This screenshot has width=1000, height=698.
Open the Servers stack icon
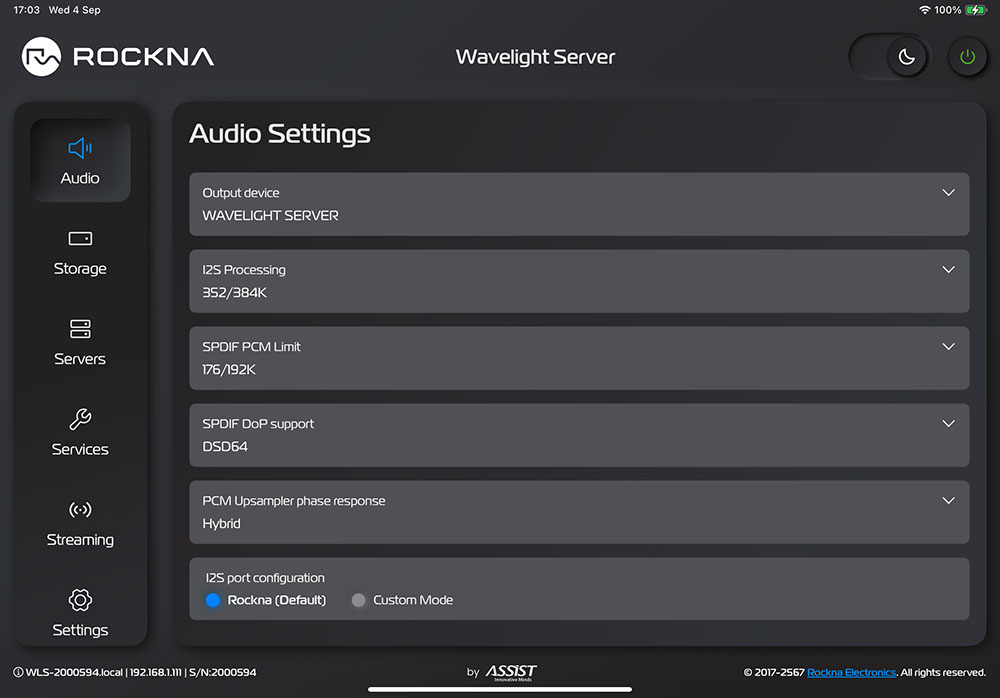pyautogui.click(x=80, y=329)
